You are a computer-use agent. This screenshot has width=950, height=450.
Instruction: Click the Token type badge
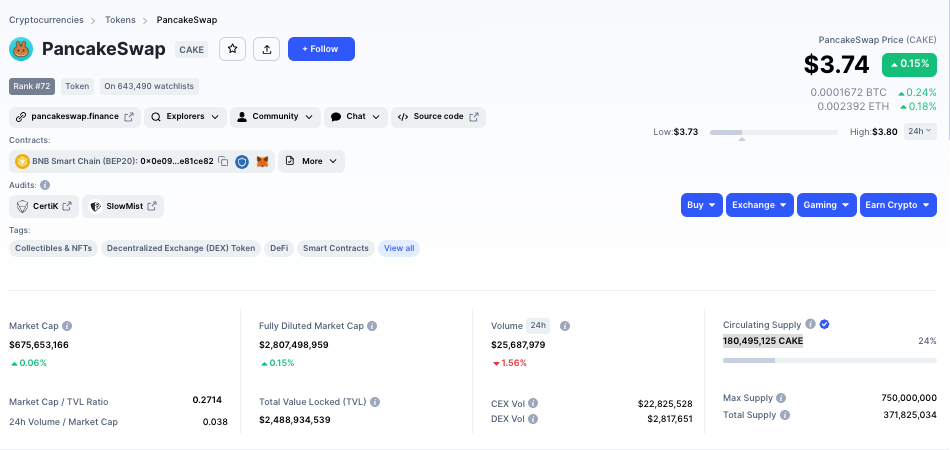77,87
